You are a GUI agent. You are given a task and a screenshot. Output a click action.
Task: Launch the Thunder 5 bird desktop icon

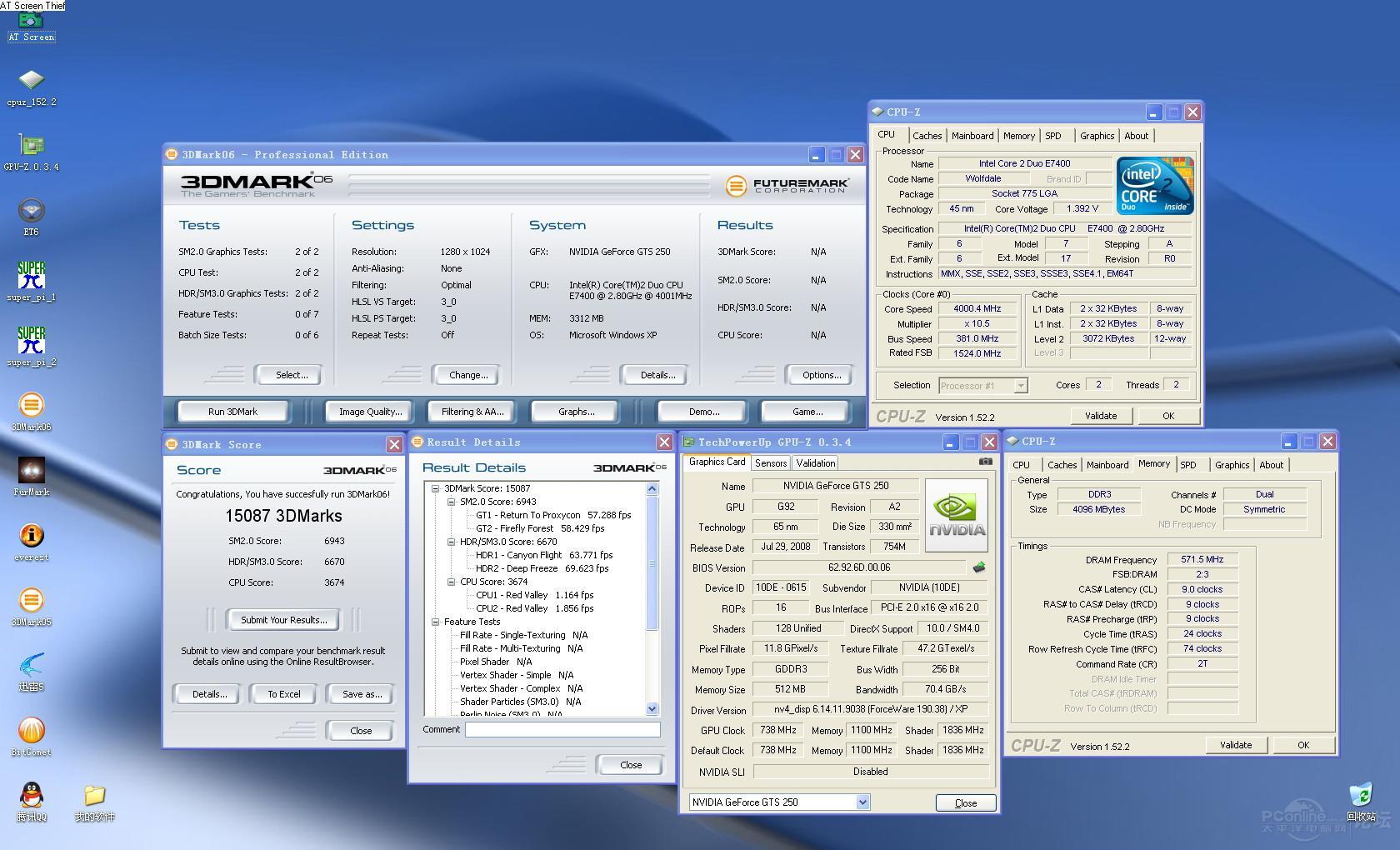point(31,672)
